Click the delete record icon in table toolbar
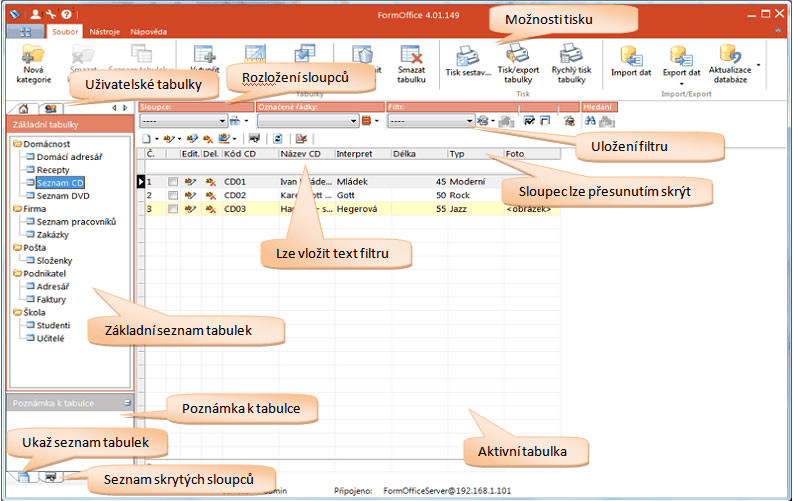 tap(207, 139)
